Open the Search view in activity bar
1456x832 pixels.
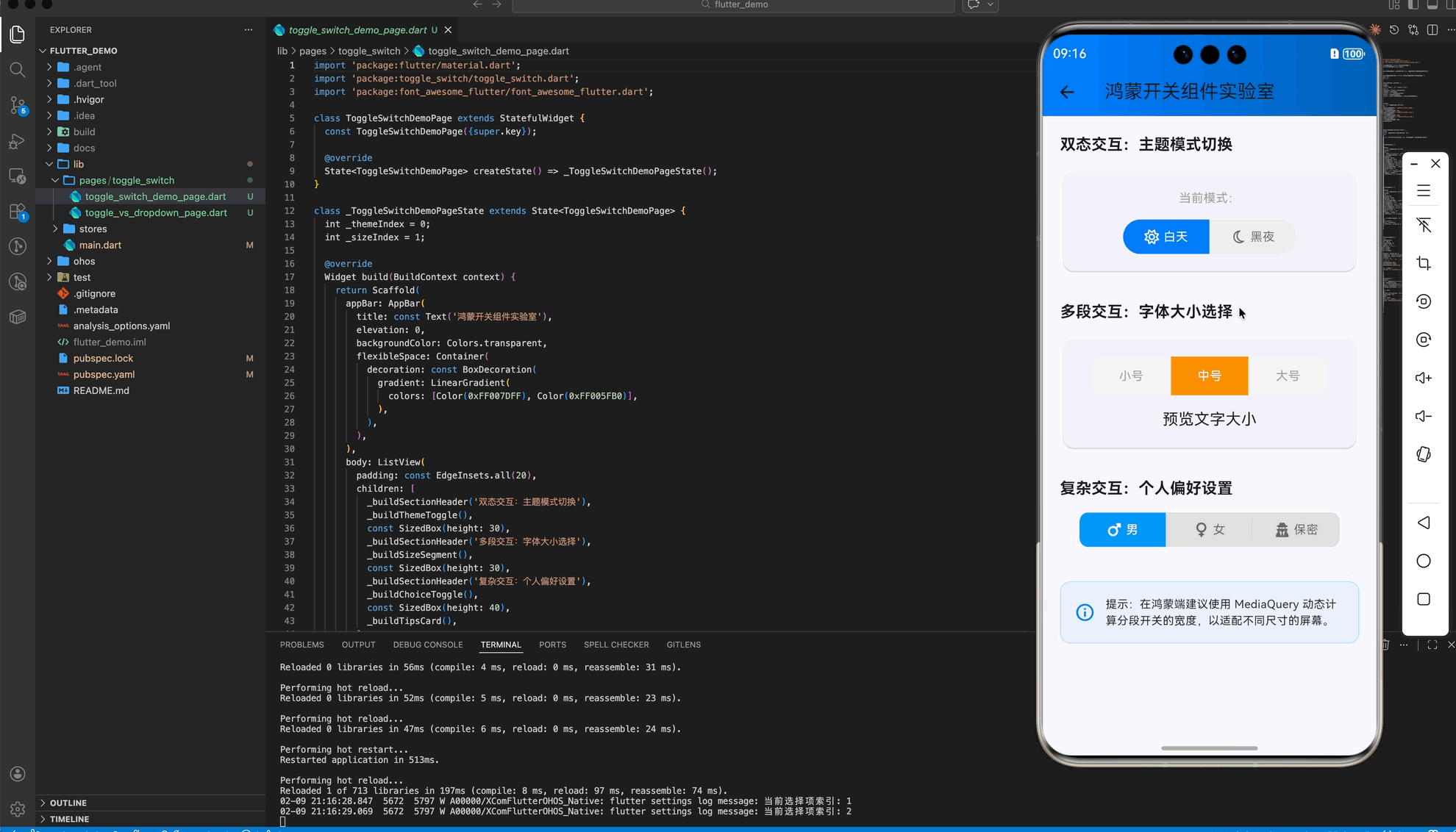point(18,70)
